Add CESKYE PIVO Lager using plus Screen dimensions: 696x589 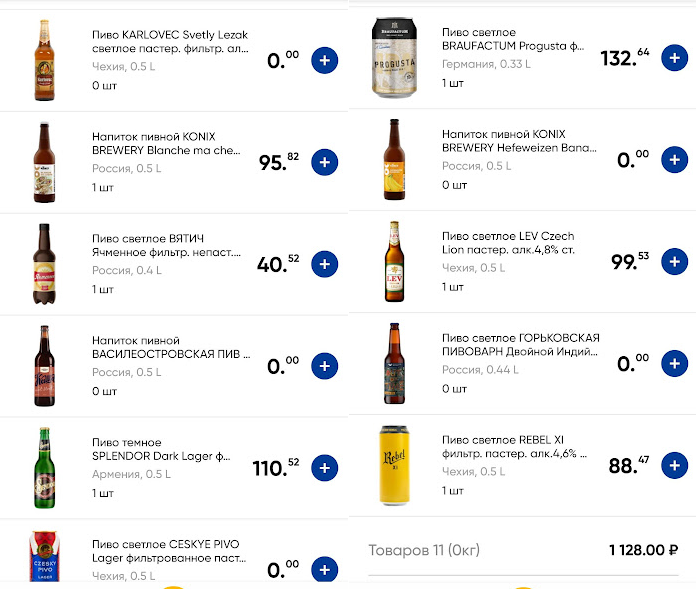[x=324, y=570]
